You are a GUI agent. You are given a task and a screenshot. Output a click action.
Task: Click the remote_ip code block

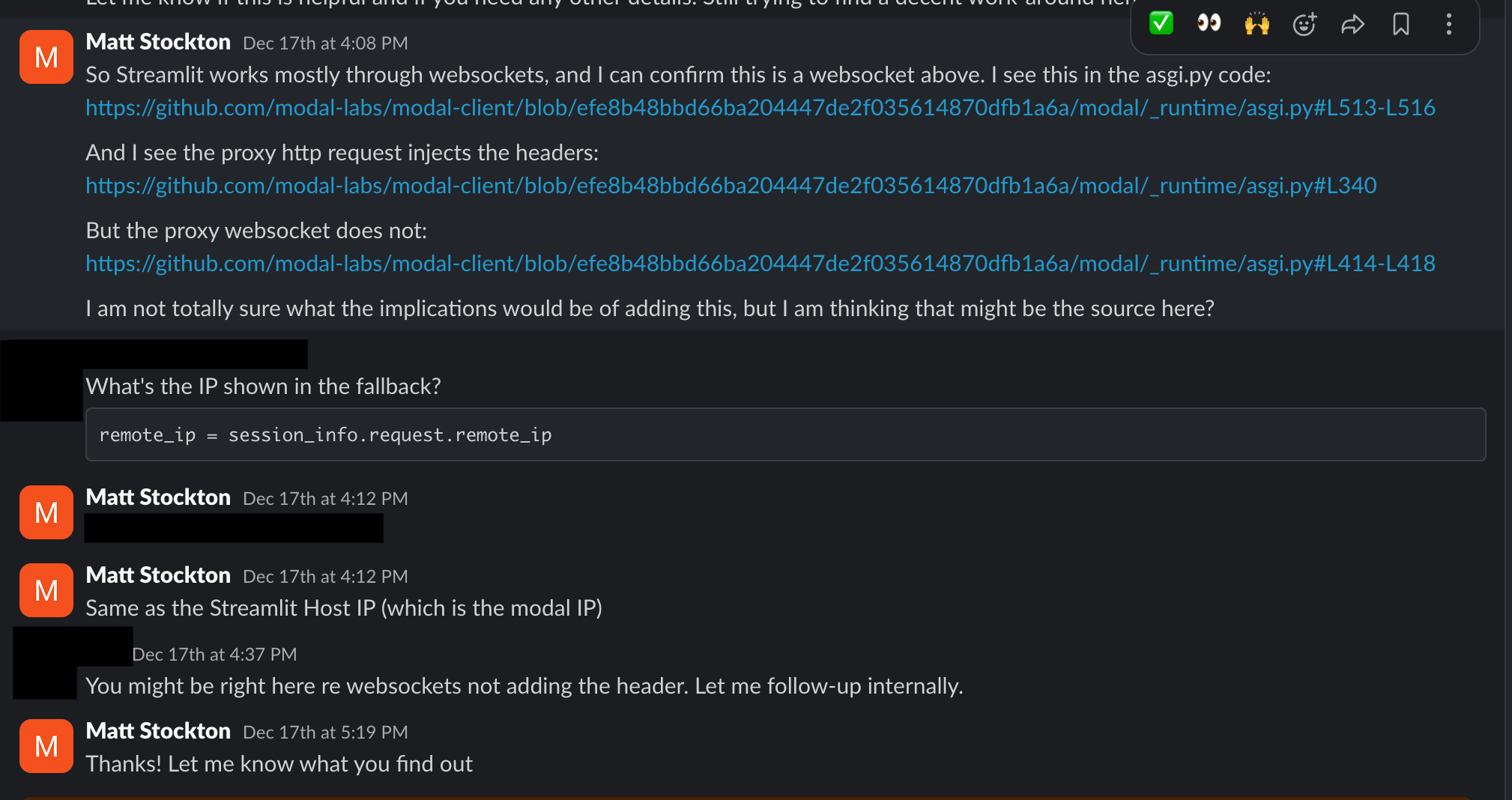(785, 434)
